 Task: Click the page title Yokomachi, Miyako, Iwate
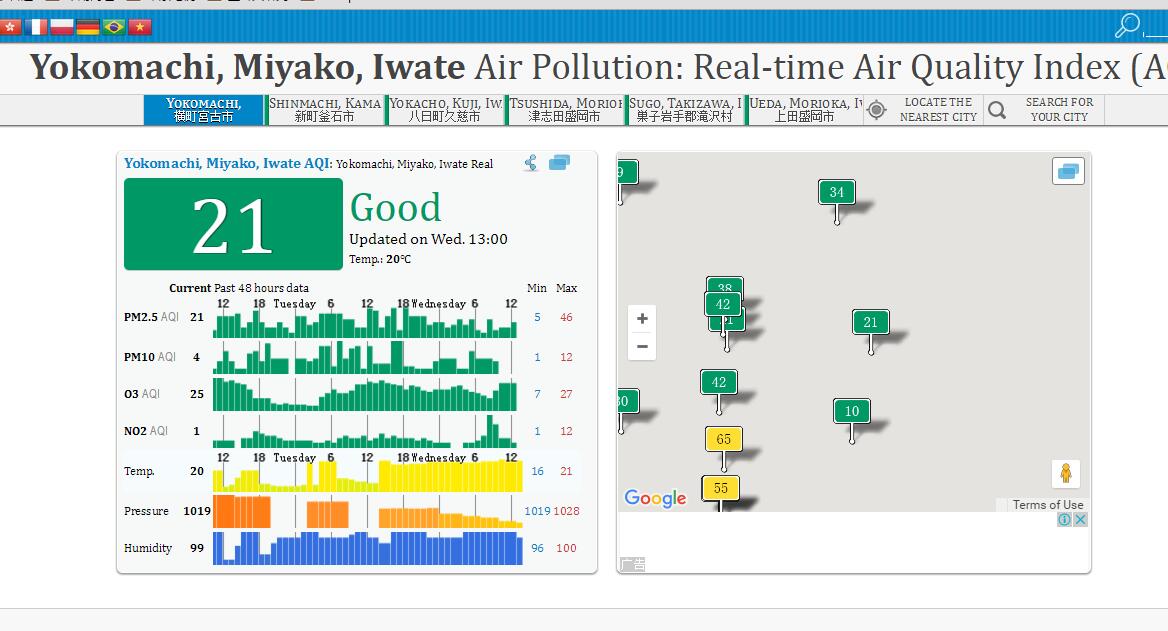click(247, 67)
